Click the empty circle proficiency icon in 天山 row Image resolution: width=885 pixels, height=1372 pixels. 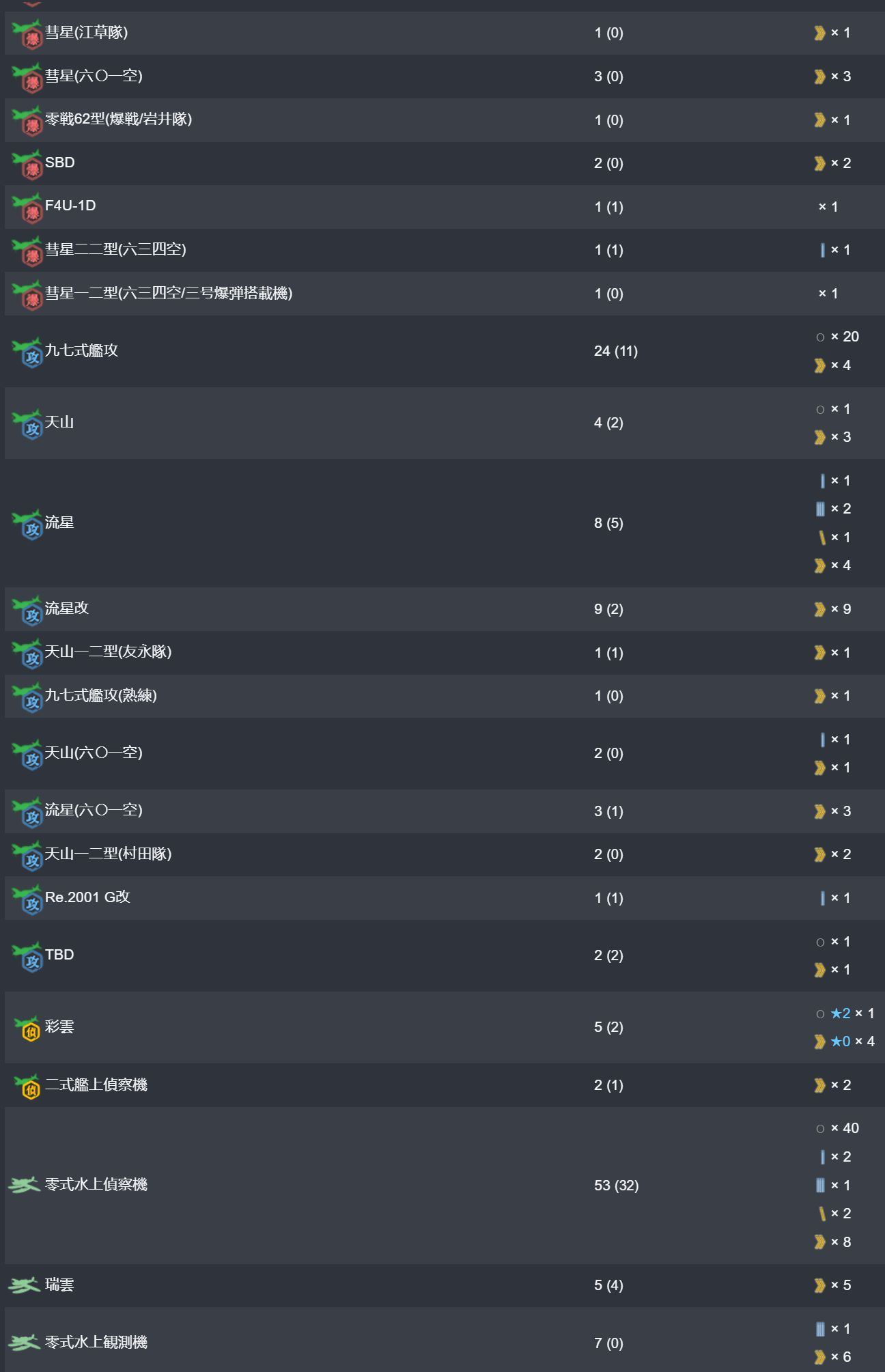(x=820, y=410)
